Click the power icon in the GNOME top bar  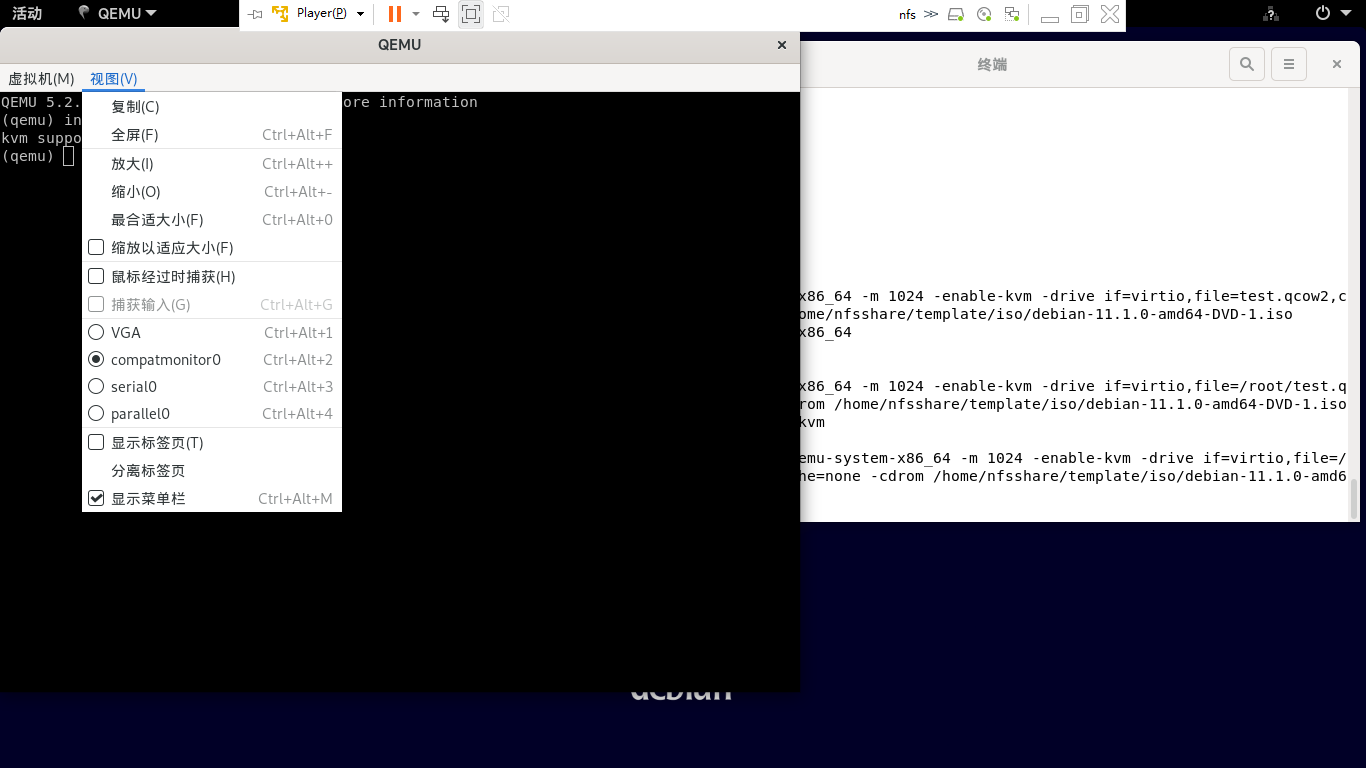tap(1323, 14)
